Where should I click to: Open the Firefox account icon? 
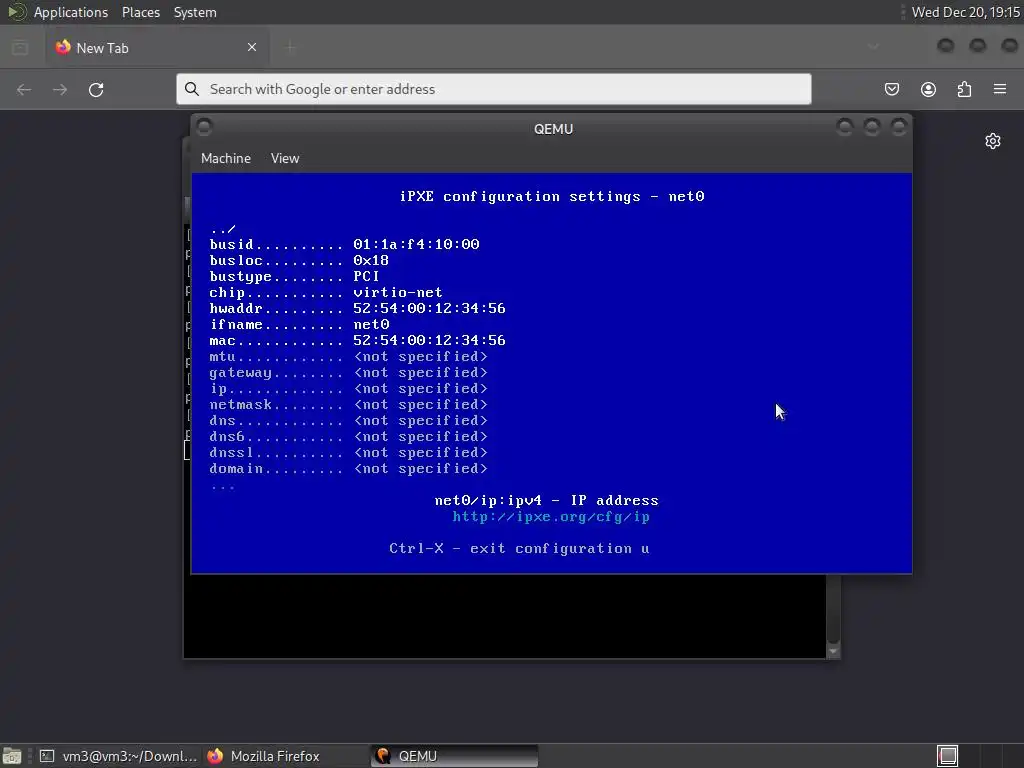point(928,89)
